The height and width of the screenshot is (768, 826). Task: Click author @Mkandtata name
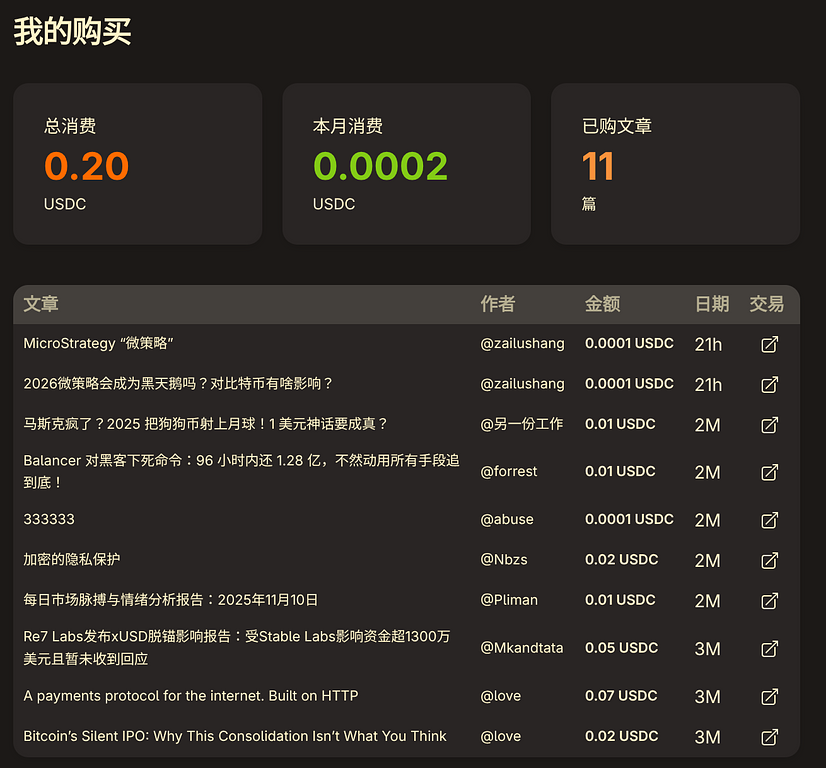pos(521,648)
